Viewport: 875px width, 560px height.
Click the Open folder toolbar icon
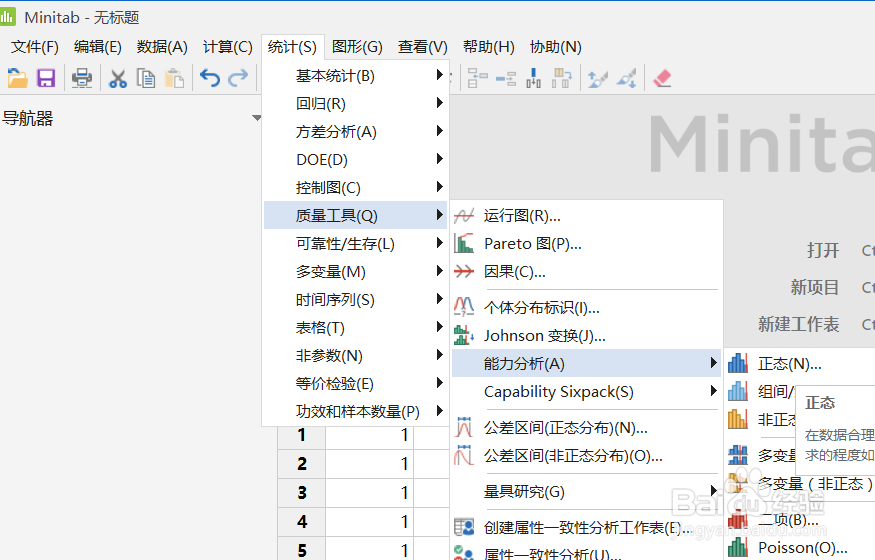17,78
